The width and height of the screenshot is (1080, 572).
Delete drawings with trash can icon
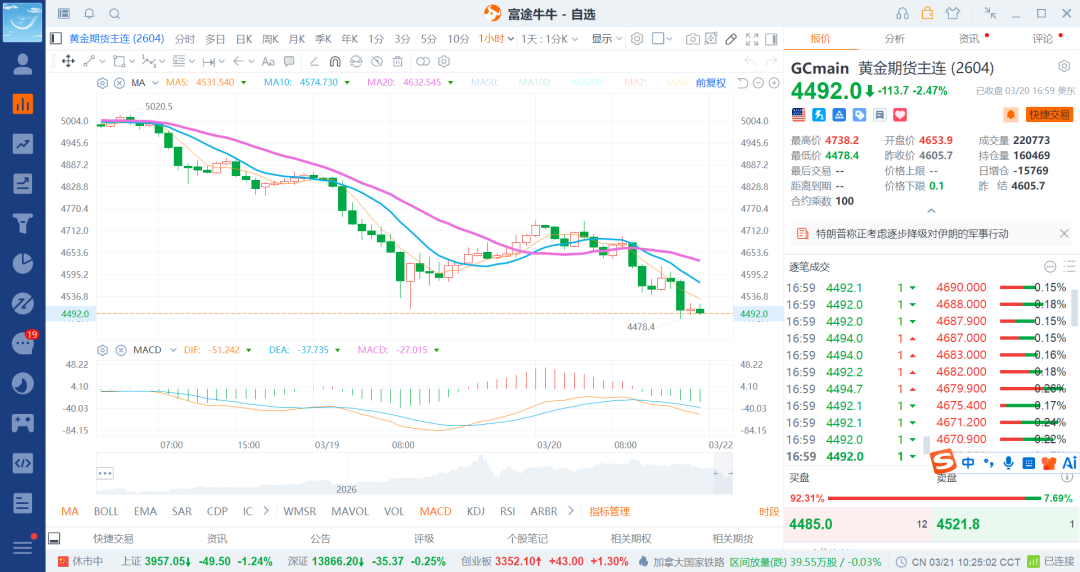tap(397, 61)
